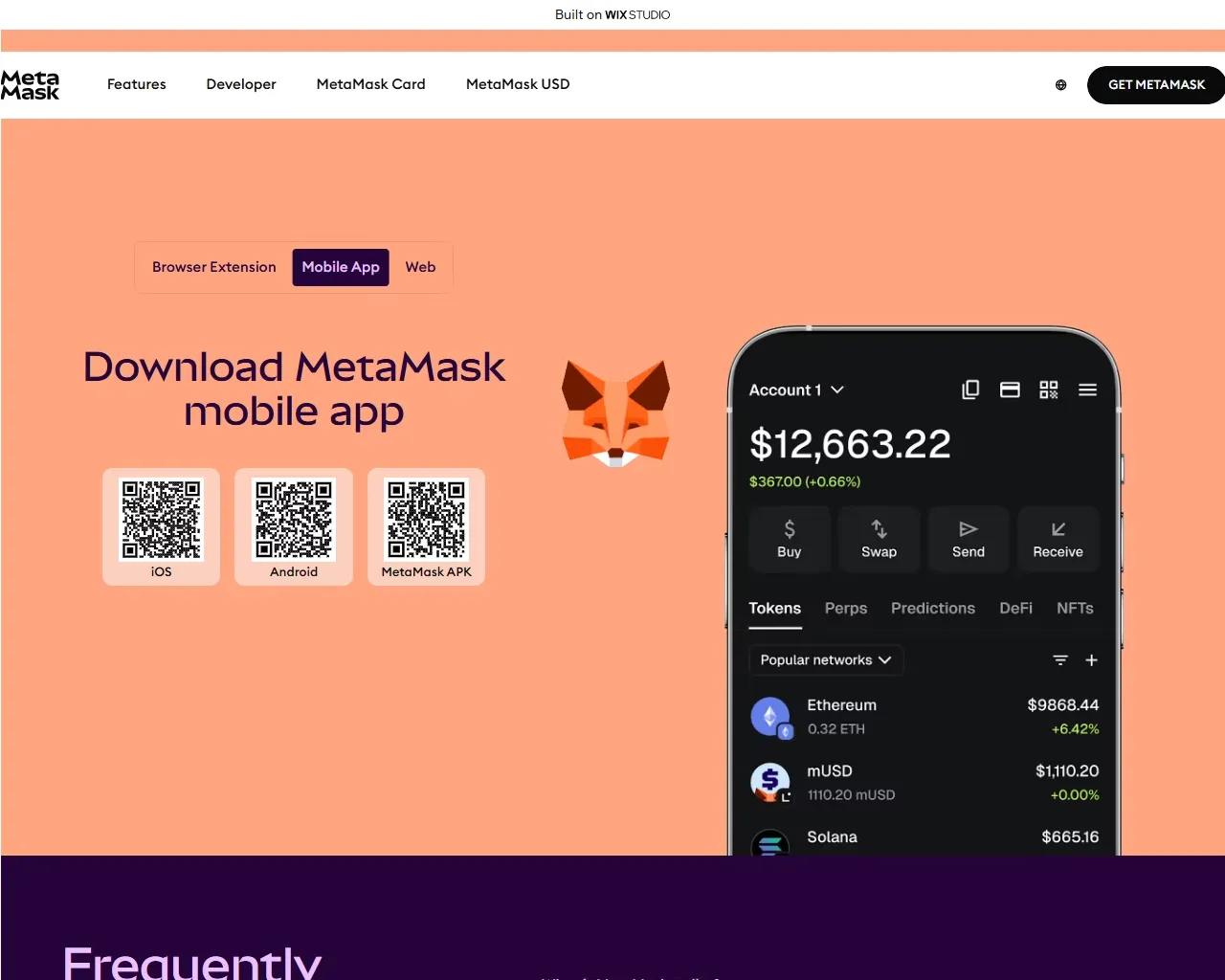The width and height of the screenshot is (1225, 980).
Task: Click the Built on WIX STUDIO banner
Action: point(612,14)
